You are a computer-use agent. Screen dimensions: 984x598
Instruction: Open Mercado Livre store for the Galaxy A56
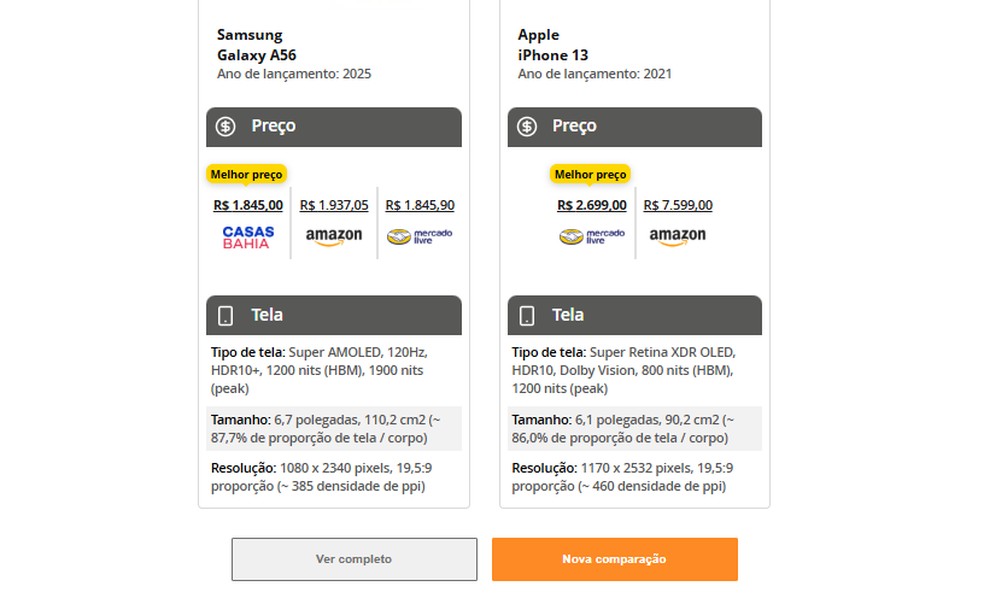coord(418,237)
